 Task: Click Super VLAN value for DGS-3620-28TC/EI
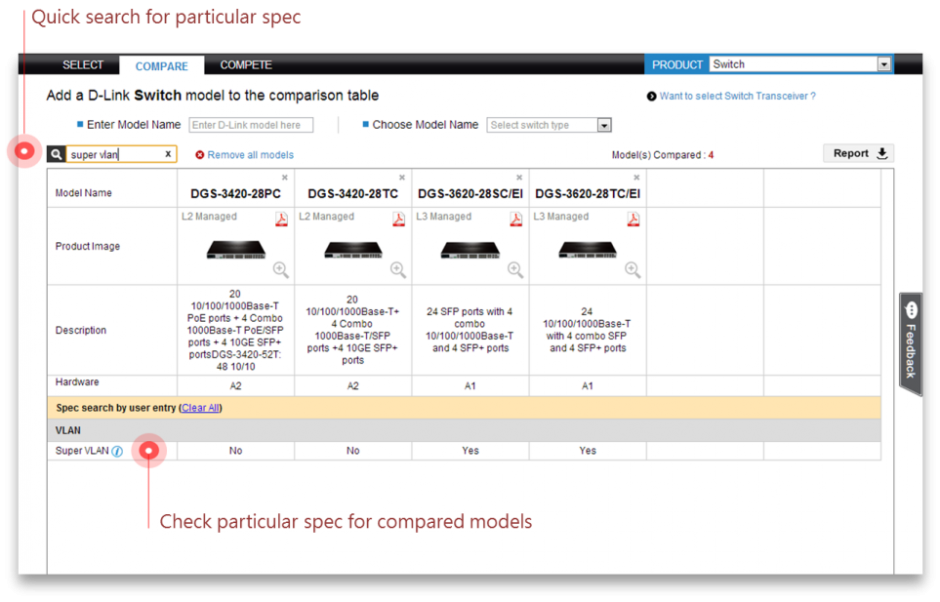[588, 451]
